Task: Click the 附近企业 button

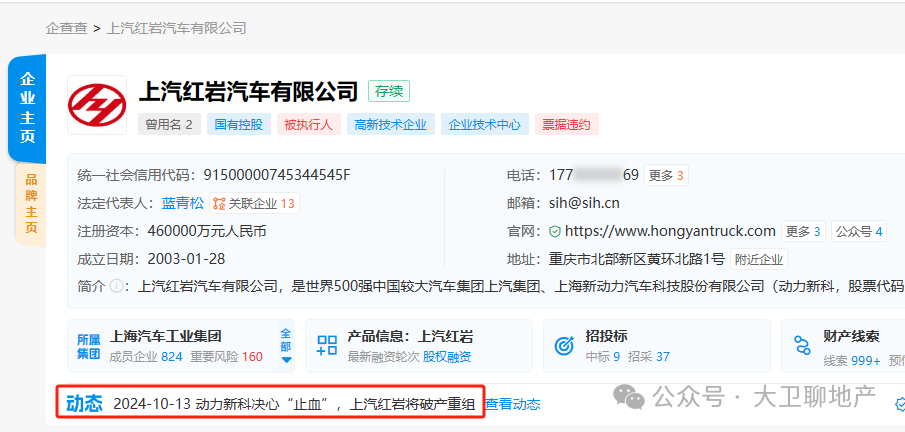Action: point(759,259)
